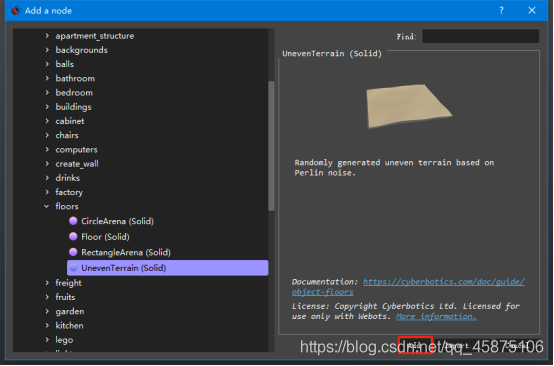Select the factory tree row label
The image size is (554, 366).
point(69,192)
